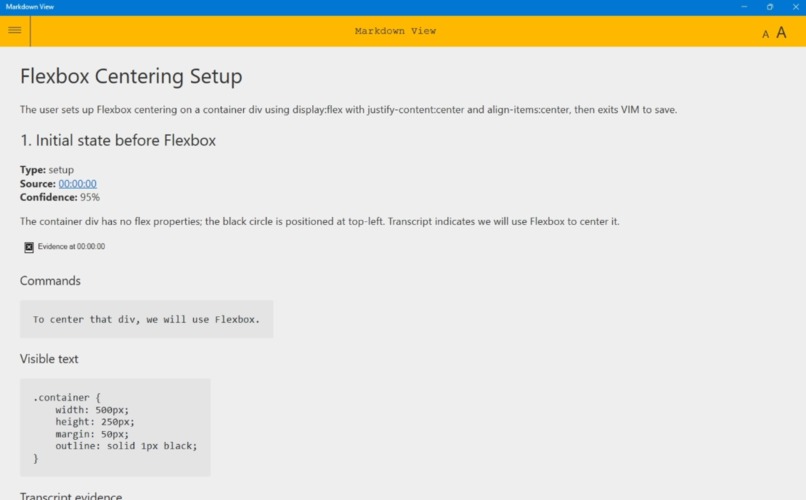Restore down the Markdown View window
Screen dimensions: 806x500
[770, 7]
